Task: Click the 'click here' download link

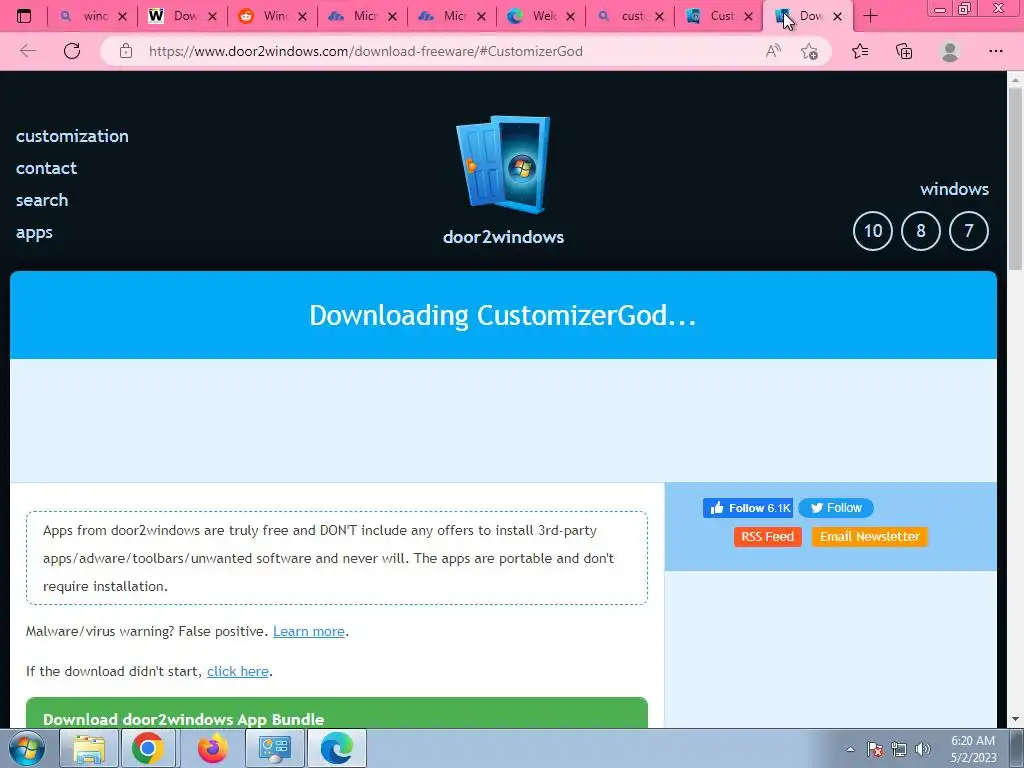Action: click(x=238, y=671)
